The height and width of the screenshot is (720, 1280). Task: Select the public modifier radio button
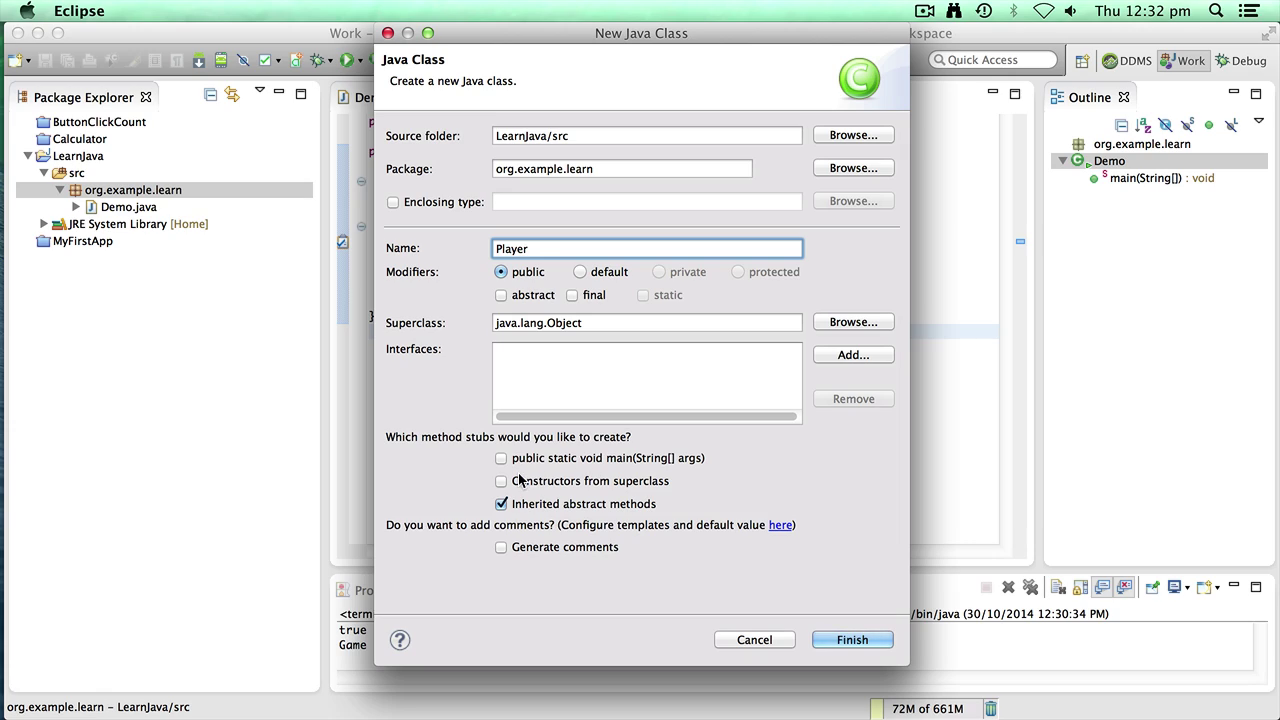coord(501,272)
